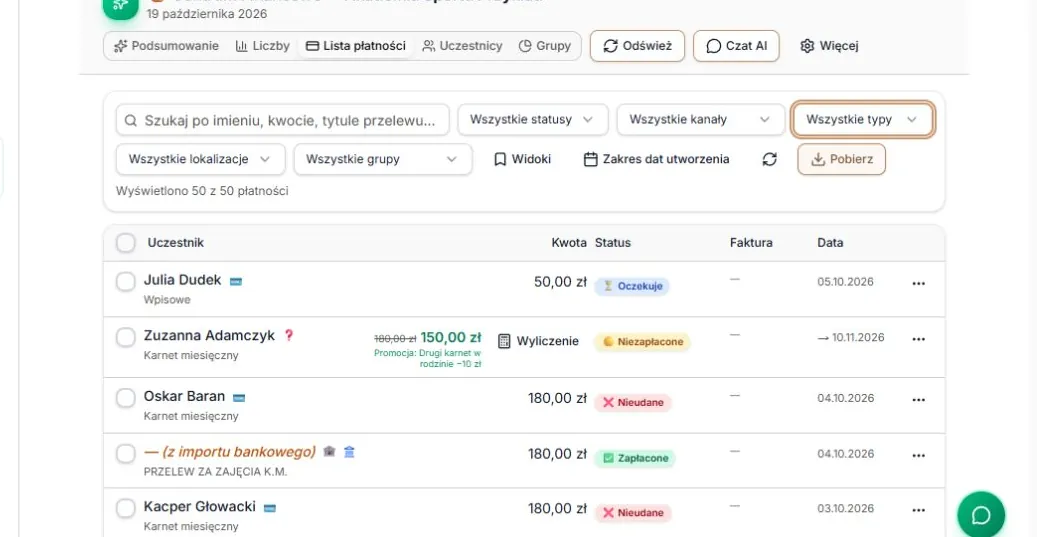Select the bank import row checkbox
1037x537 pixels.
point(126,454)
